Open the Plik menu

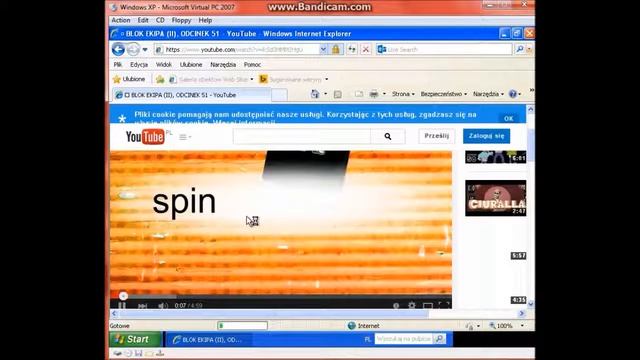tap(118, 64)
